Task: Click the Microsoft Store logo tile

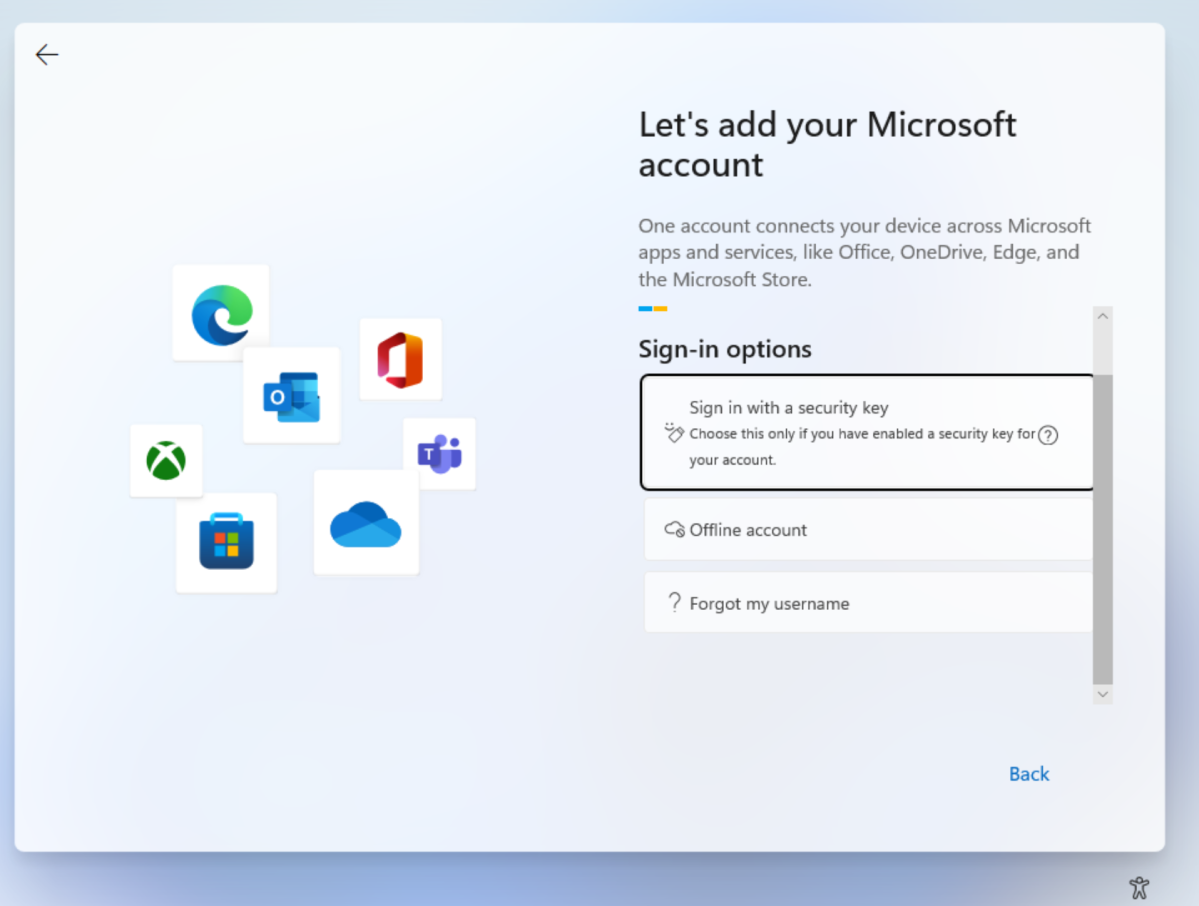Action: click(x=226, y=542)
